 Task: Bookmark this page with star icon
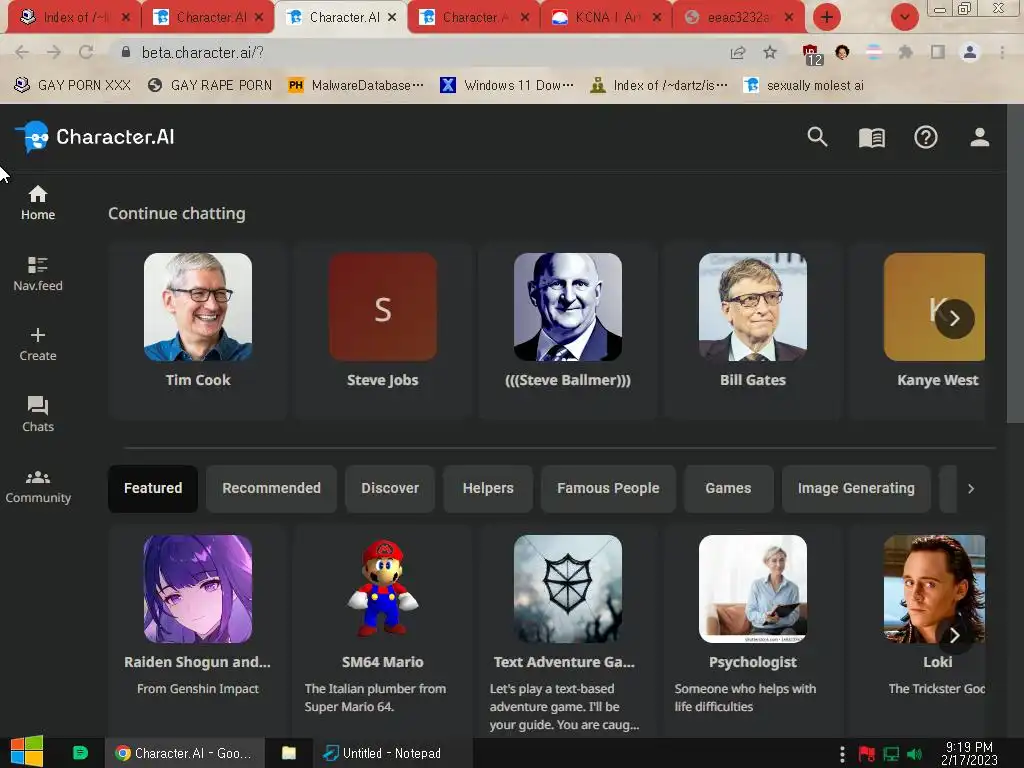tap(770, 52)
